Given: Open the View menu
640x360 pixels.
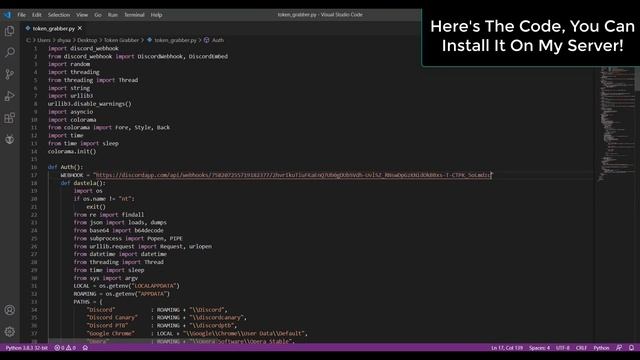Looking at the screenshot, I should point(82,15).
